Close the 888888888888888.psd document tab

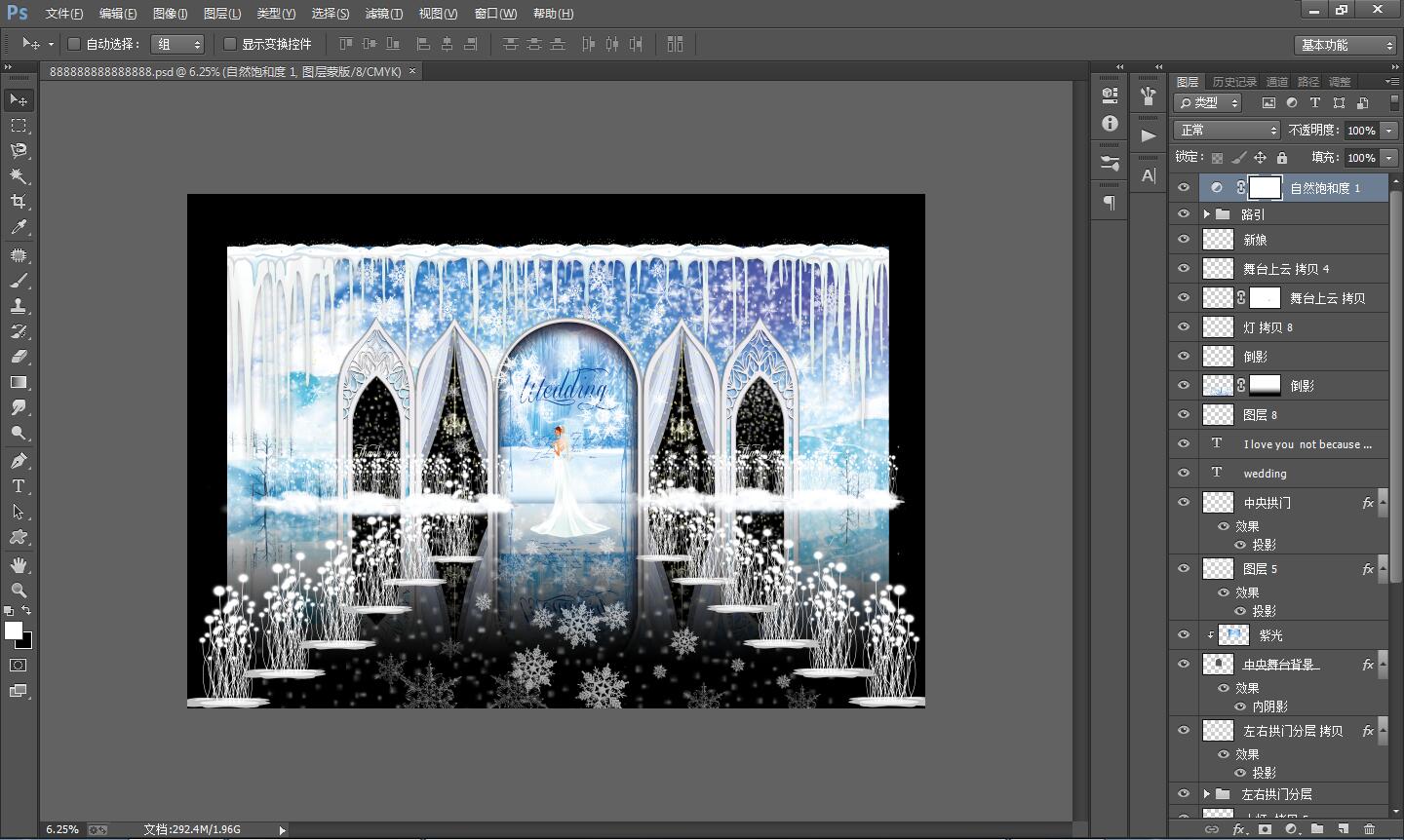tap(411, 71)
